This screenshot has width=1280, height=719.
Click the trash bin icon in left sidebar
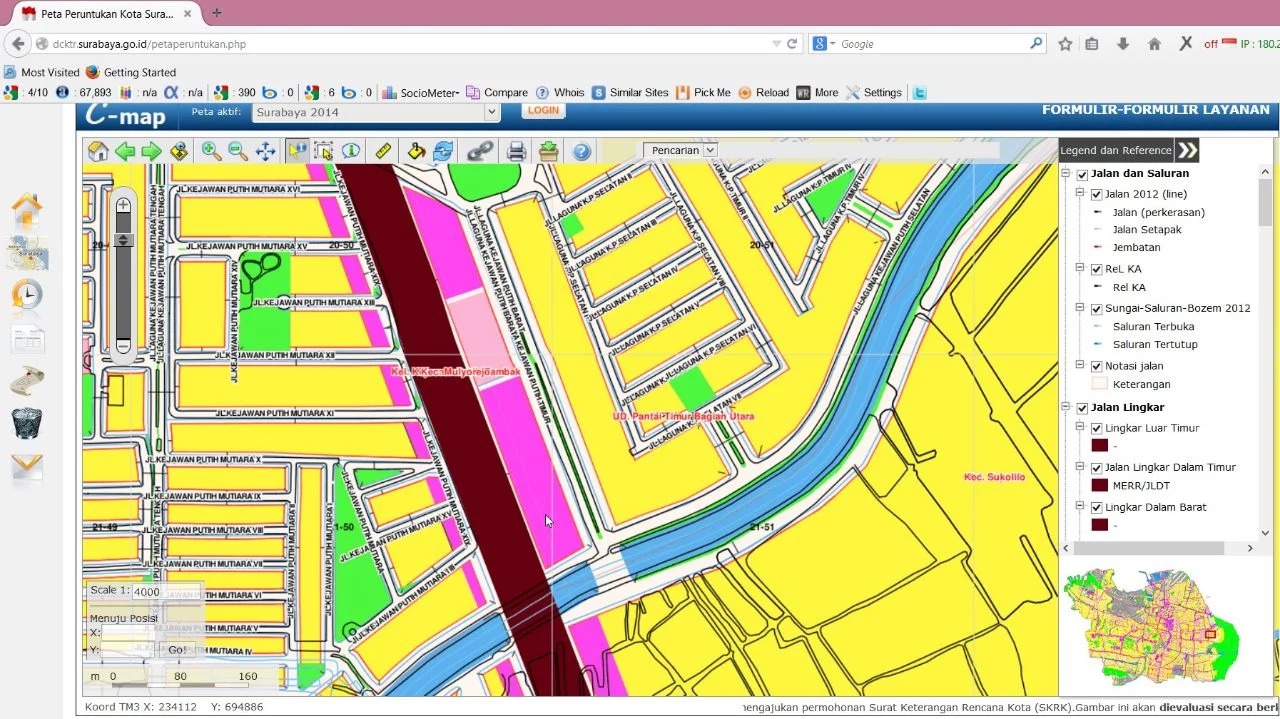(27, 423)
